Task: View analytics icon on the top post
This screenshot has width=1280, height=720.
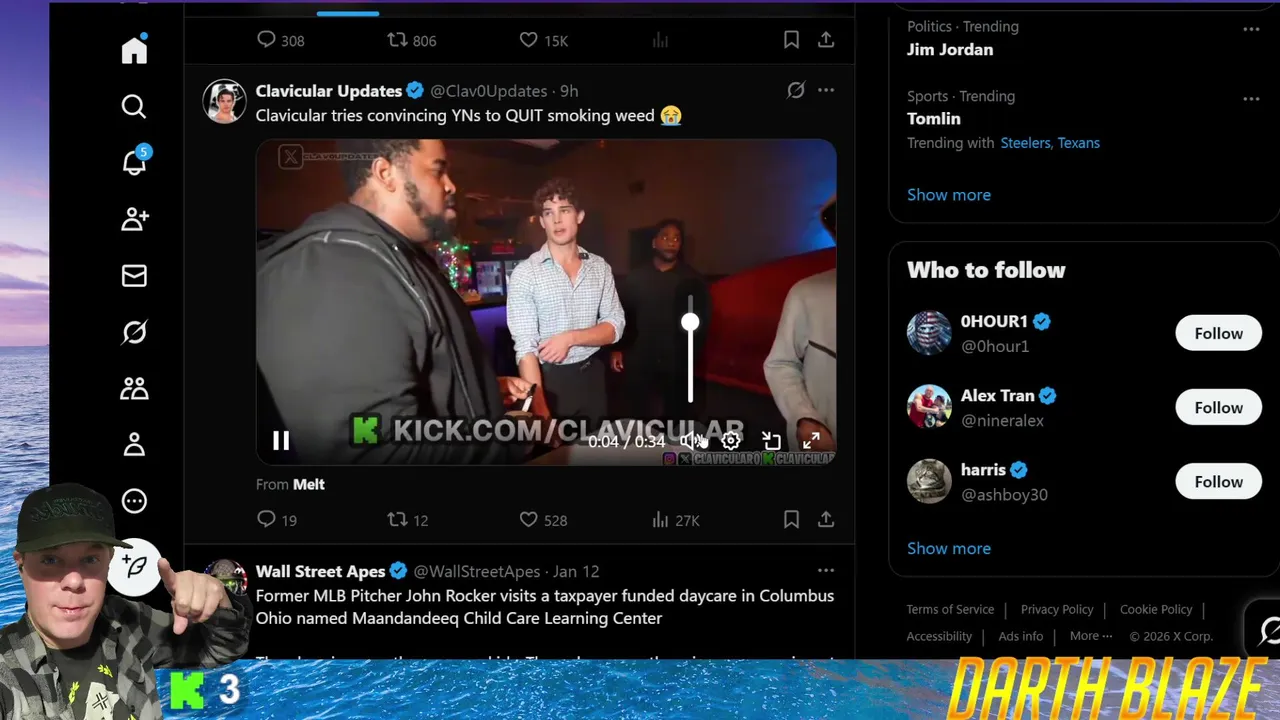Action: point(660,40)
